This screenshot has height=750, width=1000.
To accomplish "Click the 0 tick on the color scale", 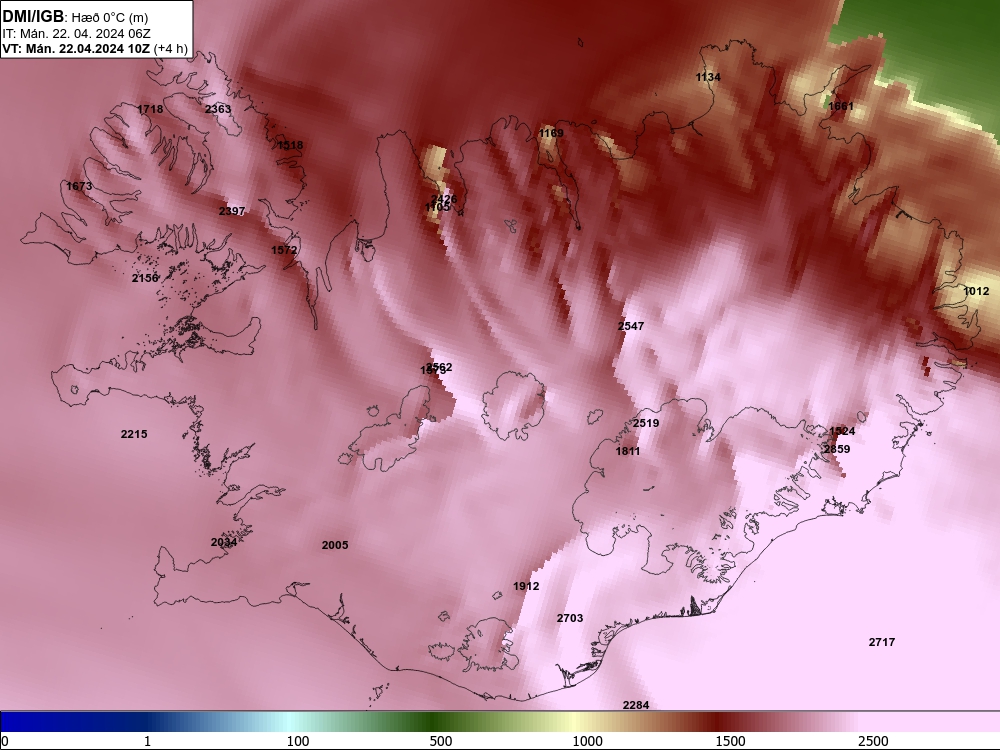I will (x=5, y=741).
